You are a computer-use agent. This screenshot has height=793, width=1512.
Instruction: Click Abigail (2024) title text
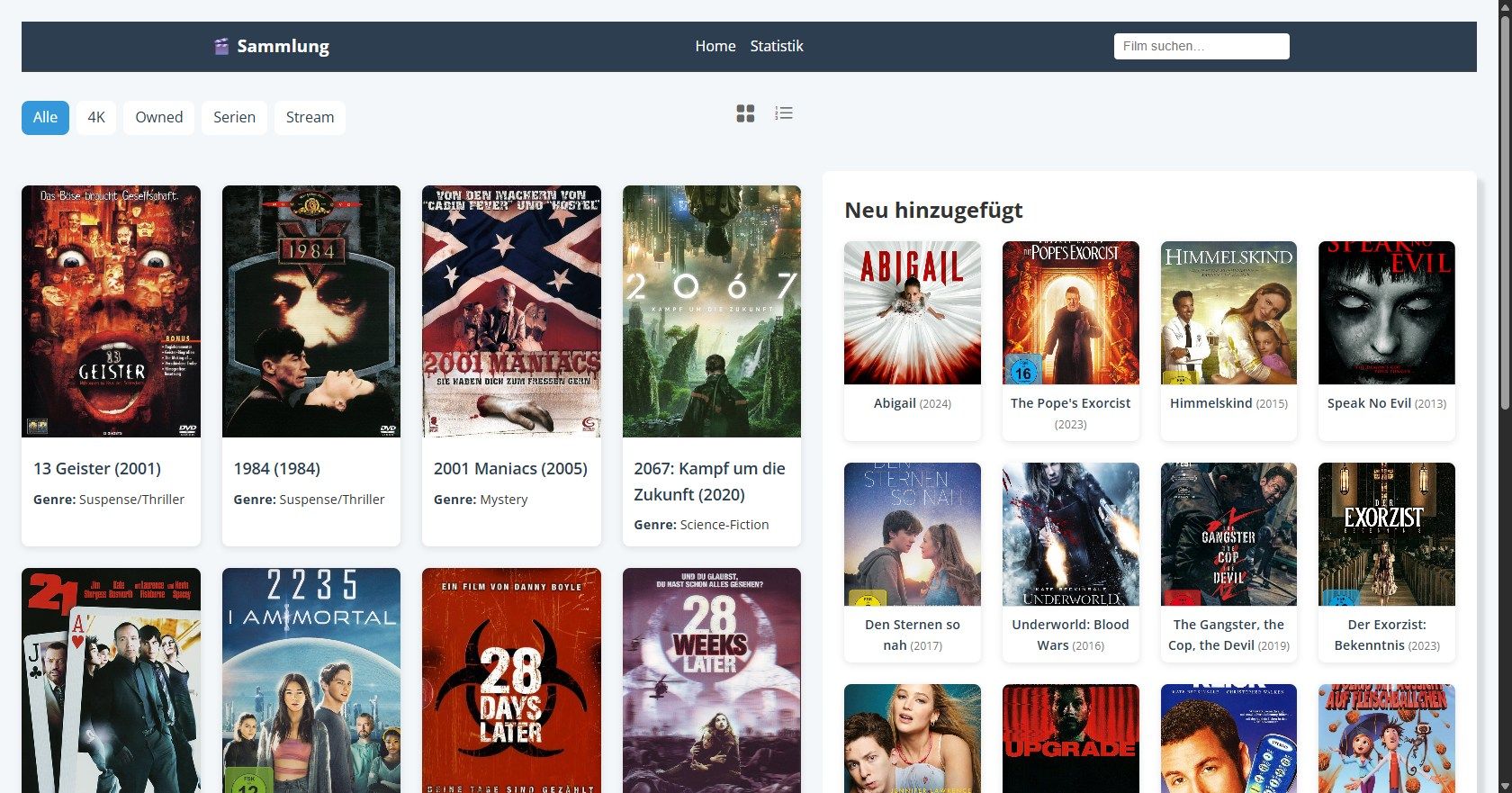pyautogui.click(x=913, y=403)
